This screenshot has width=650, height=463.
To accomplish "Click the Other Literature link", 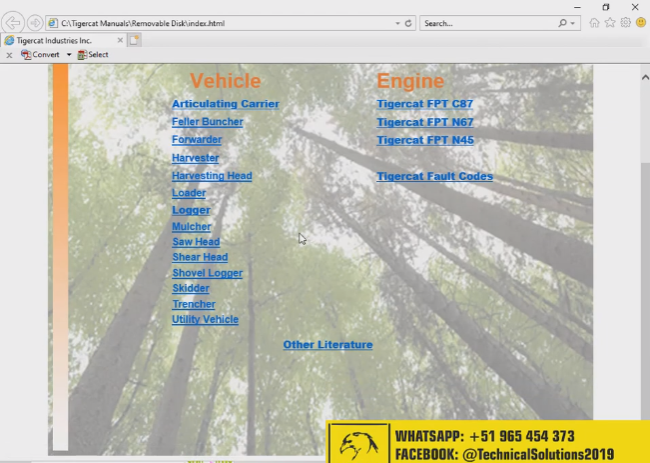I will click(327, 345).
